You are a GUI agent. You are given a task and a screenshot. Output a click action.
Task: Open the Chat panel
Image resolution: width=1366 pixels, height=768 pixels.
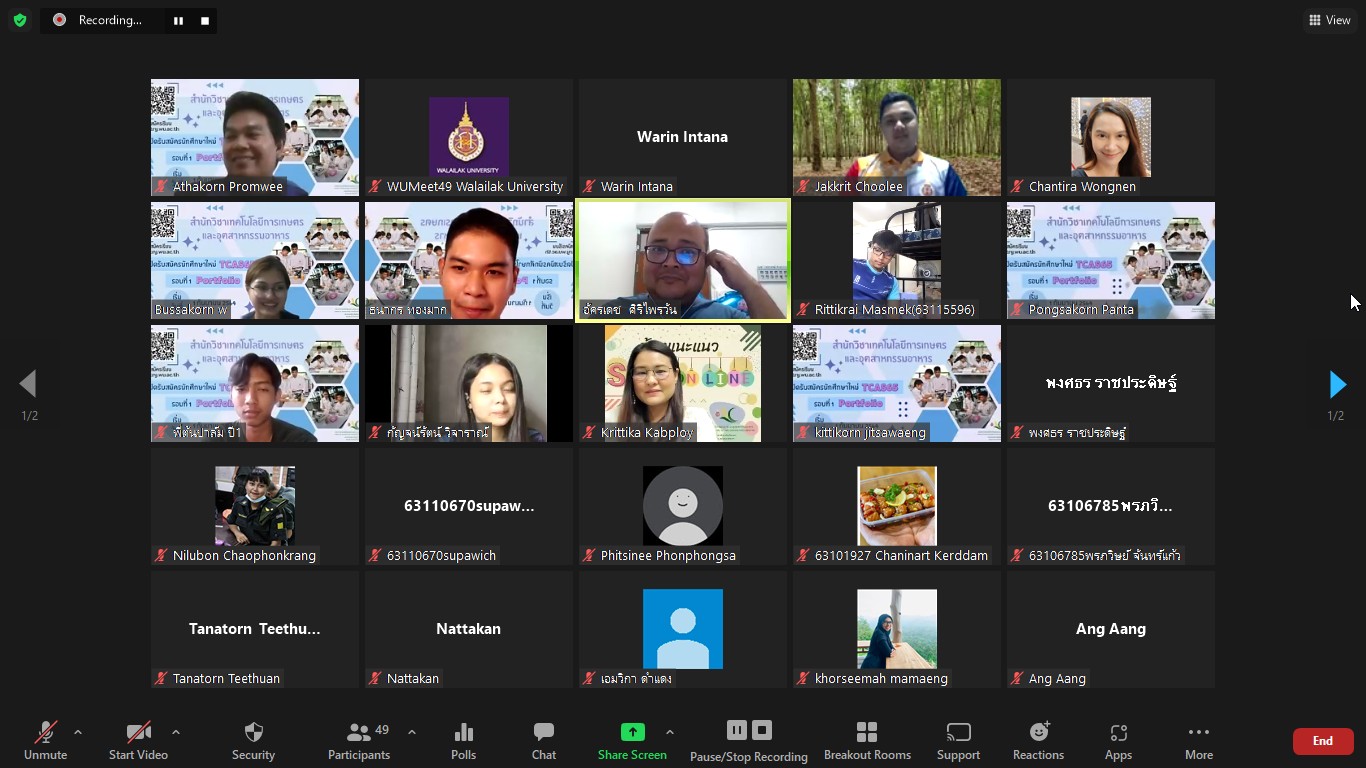(543, 741)
